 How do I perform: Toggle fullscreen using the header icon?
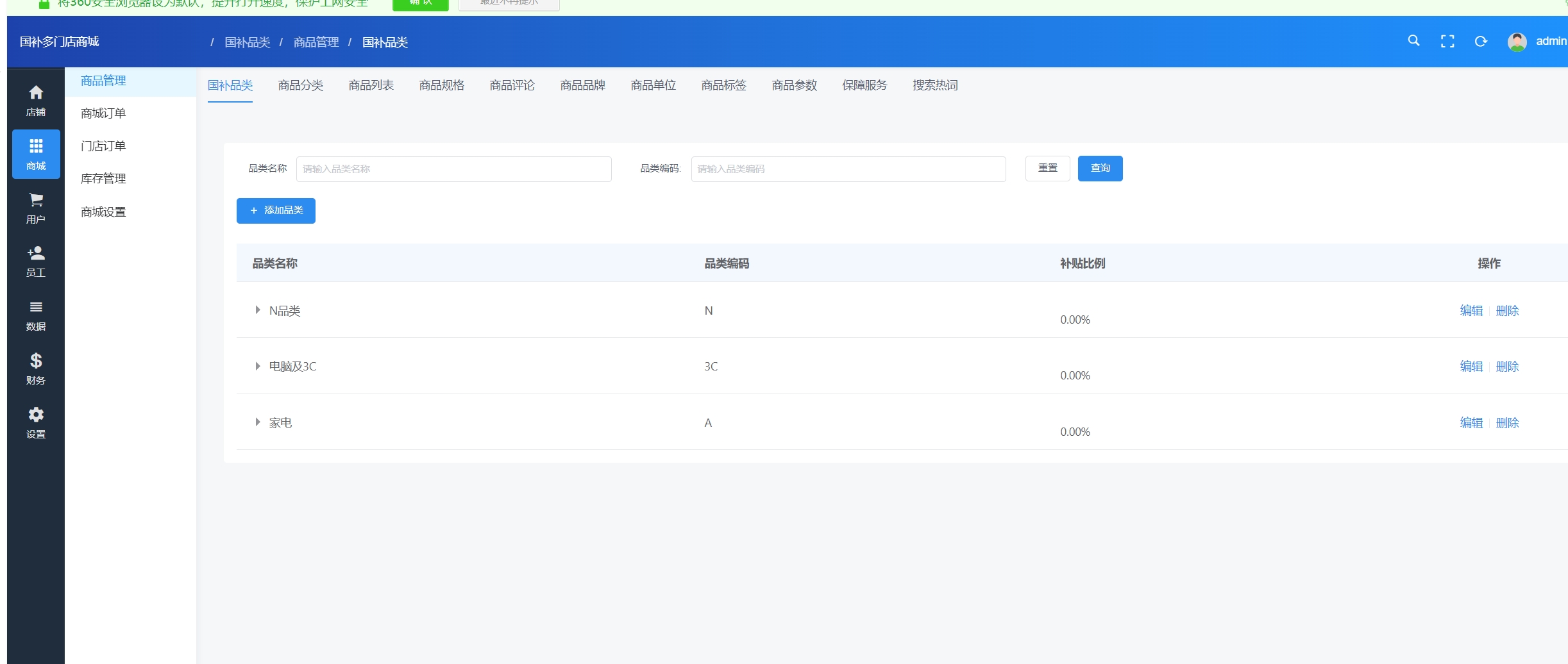[1447, 42]
